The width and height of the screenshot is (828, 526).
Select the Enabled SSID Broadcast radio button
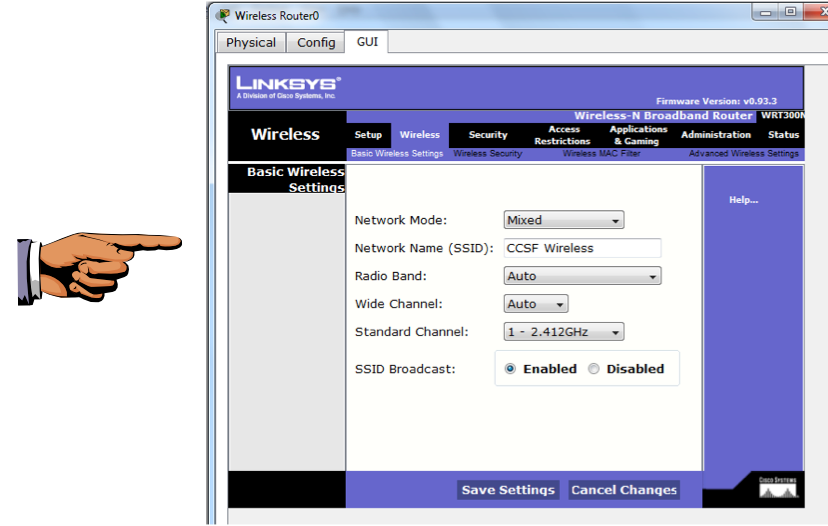(x=510, y=369)
